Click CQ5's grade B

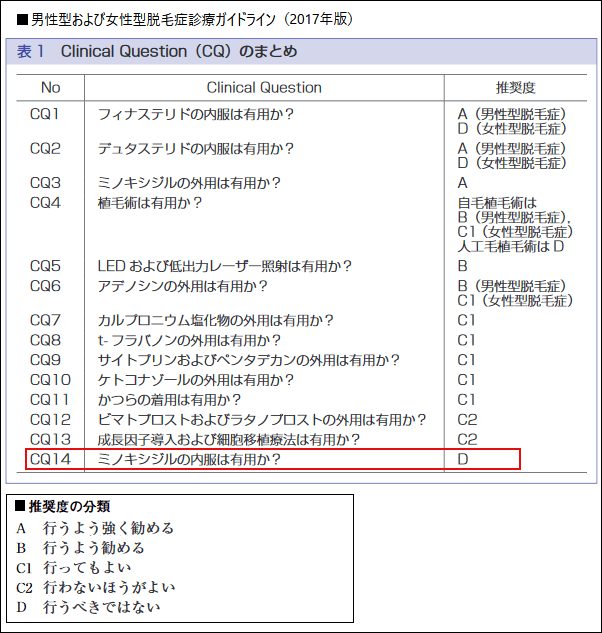[462, 266]
